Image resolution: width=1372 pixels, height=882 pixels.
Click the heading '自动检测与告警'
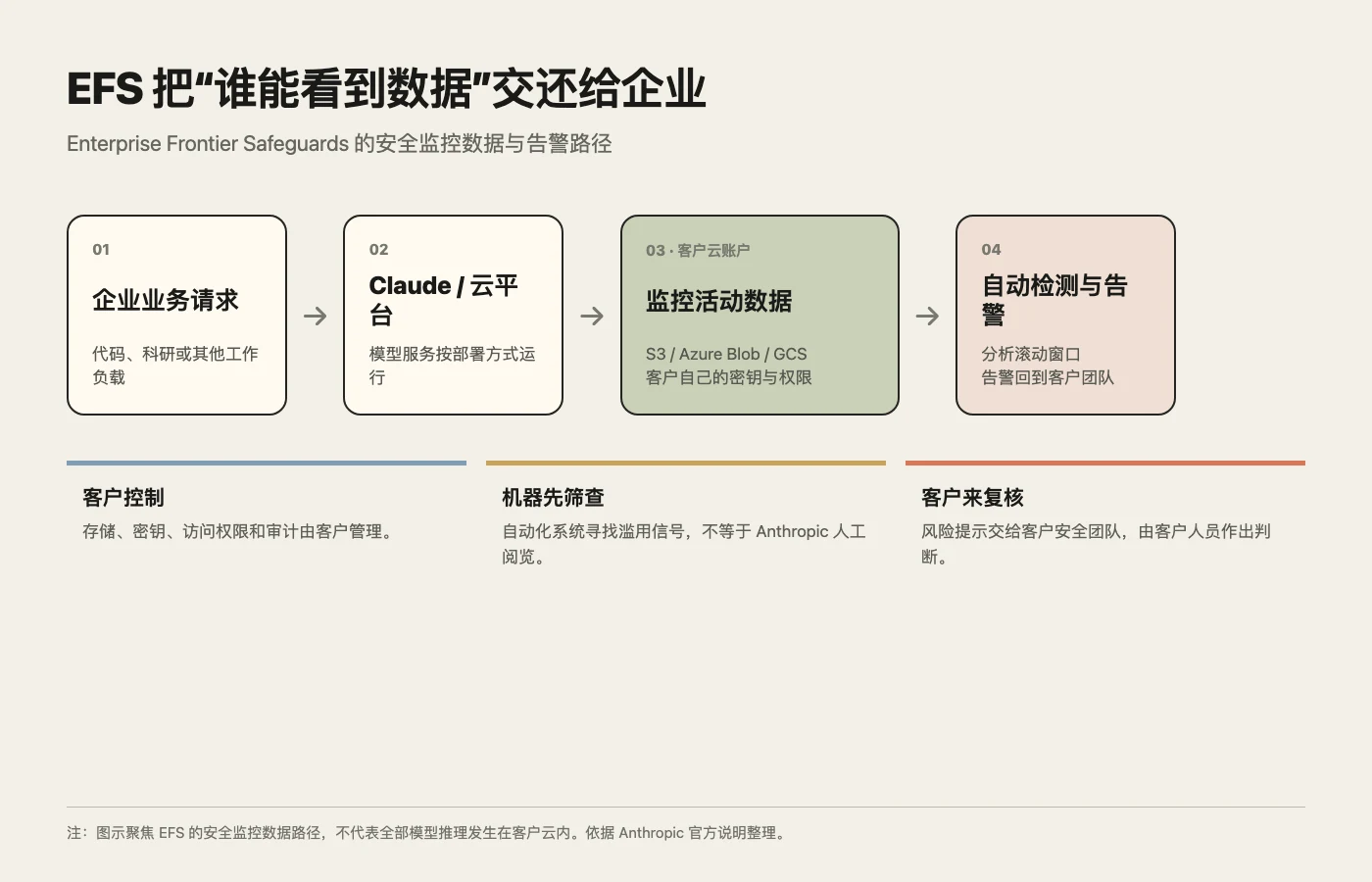coord(1054,301)
